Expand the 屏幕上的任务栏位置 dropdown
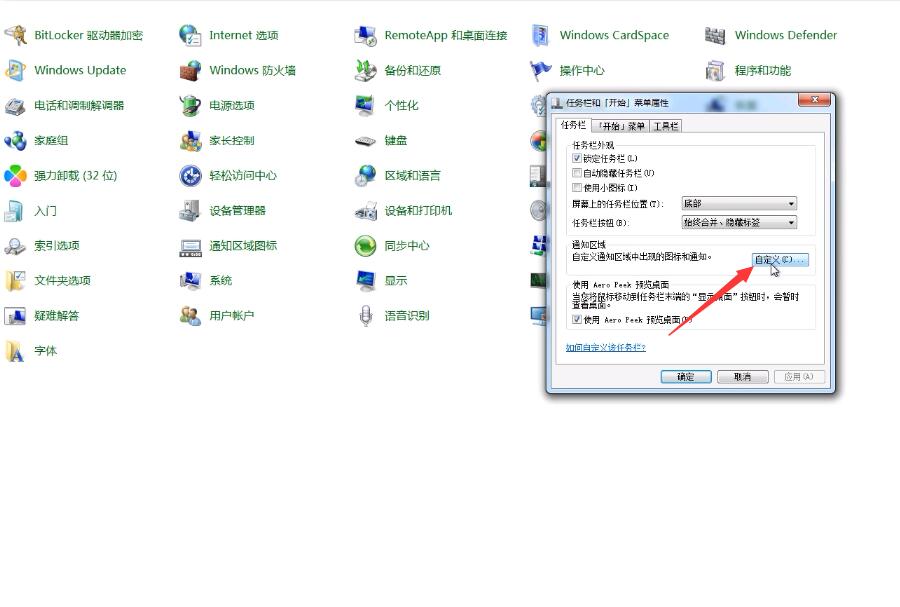 (x=739, y=204)
